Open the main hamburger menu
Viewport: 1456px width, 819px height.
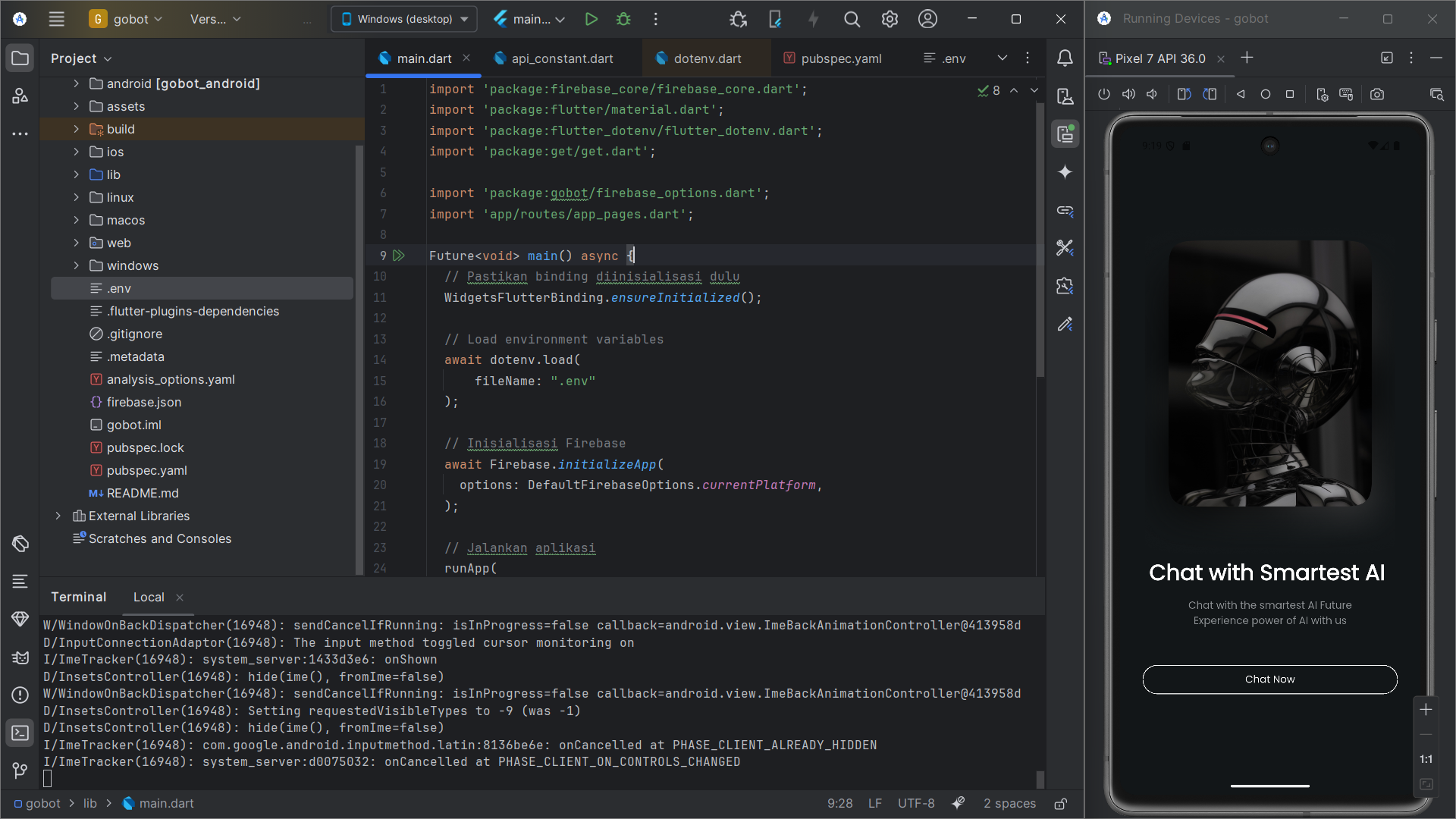(x=57, y=19)
